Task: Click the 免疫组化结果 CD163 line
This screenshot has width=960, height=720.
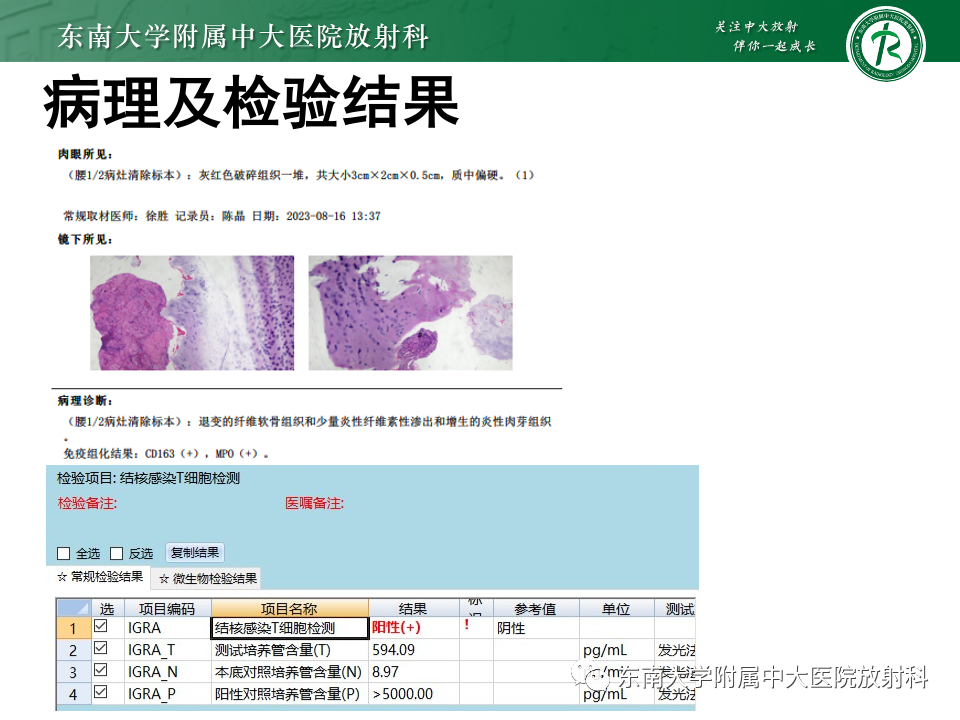Action: pyautogui.click(x=165, y=454)
